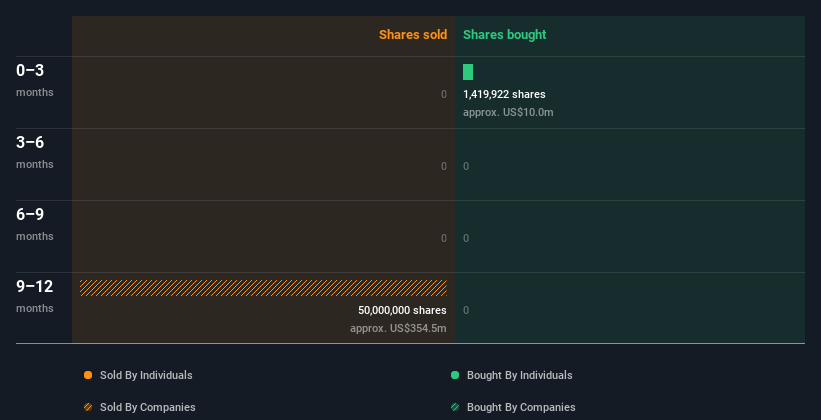Click the 6–9 months row label
This screenshot has width=821, height=420.
pyautogui.click(x=35, y=224)
